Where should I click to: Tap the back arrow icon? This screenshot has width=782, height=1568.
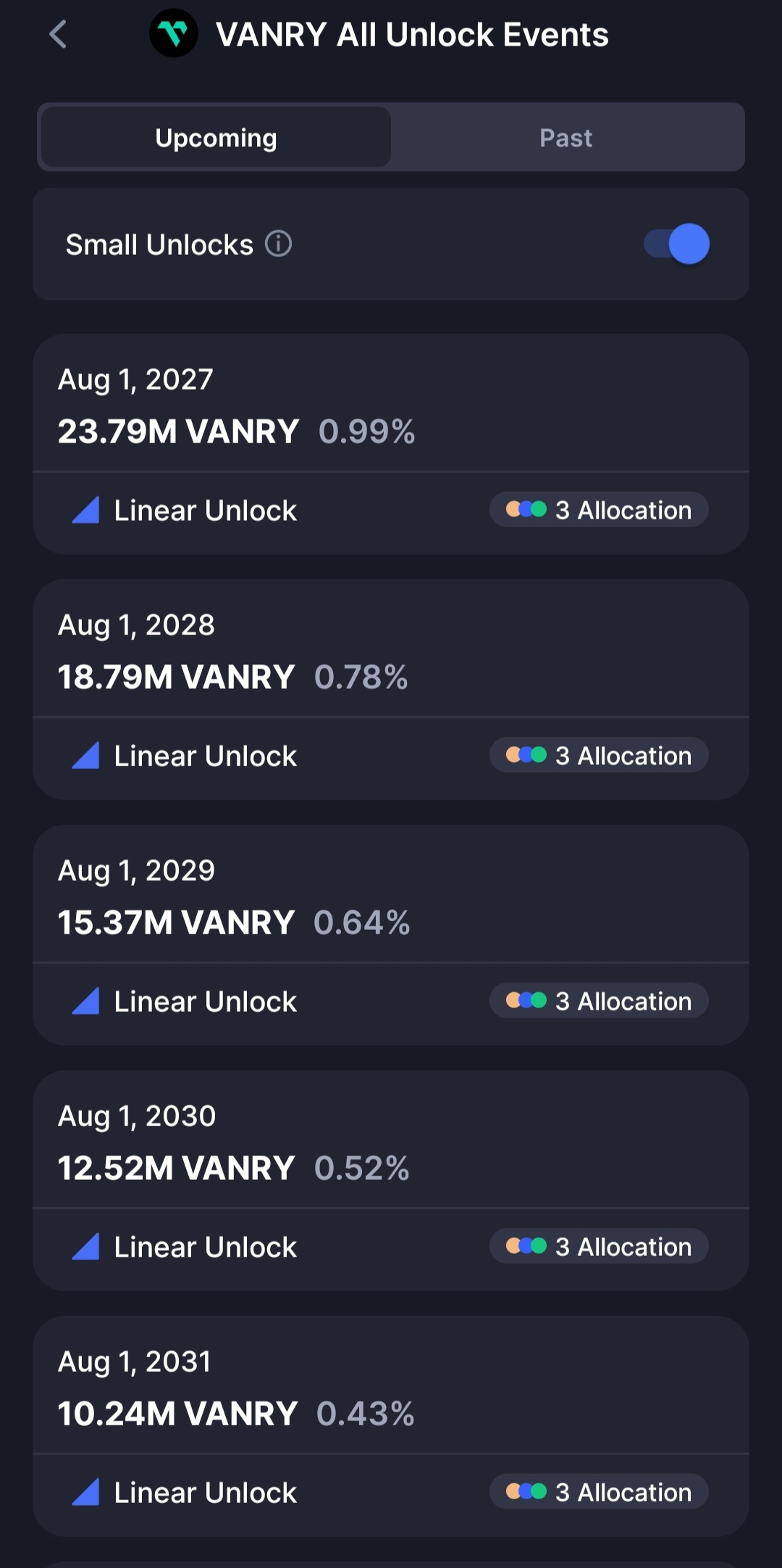click(x=58, y=34)
